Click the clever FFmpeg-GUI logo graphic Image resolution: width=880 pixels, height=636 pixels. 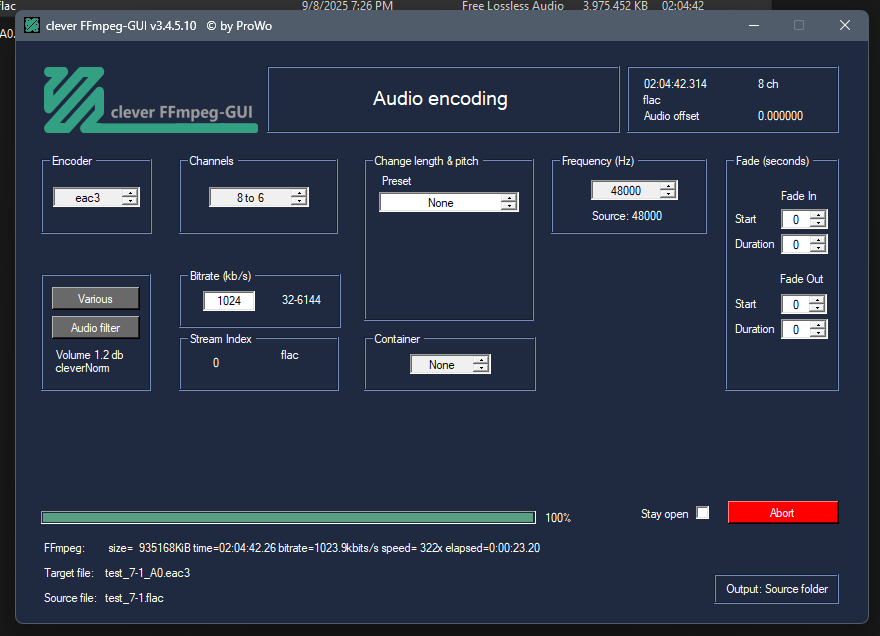[150, 100]
